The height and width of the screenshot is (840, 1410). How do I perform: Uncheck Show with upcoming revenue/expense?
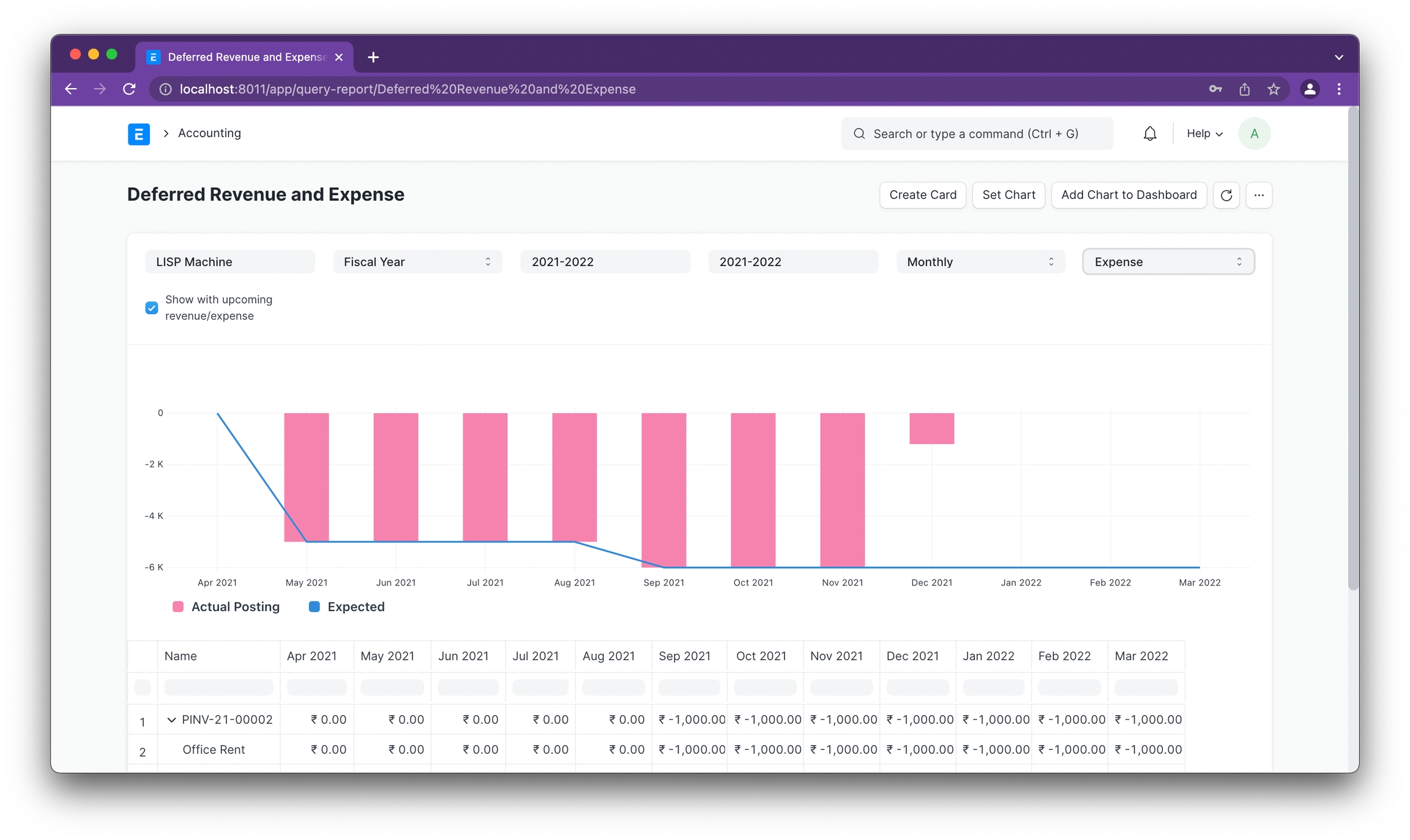coord(152,308)
